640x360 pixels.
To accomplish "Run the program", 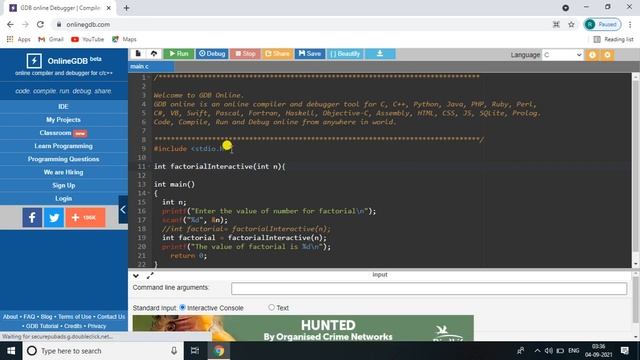I will [179, 54].
